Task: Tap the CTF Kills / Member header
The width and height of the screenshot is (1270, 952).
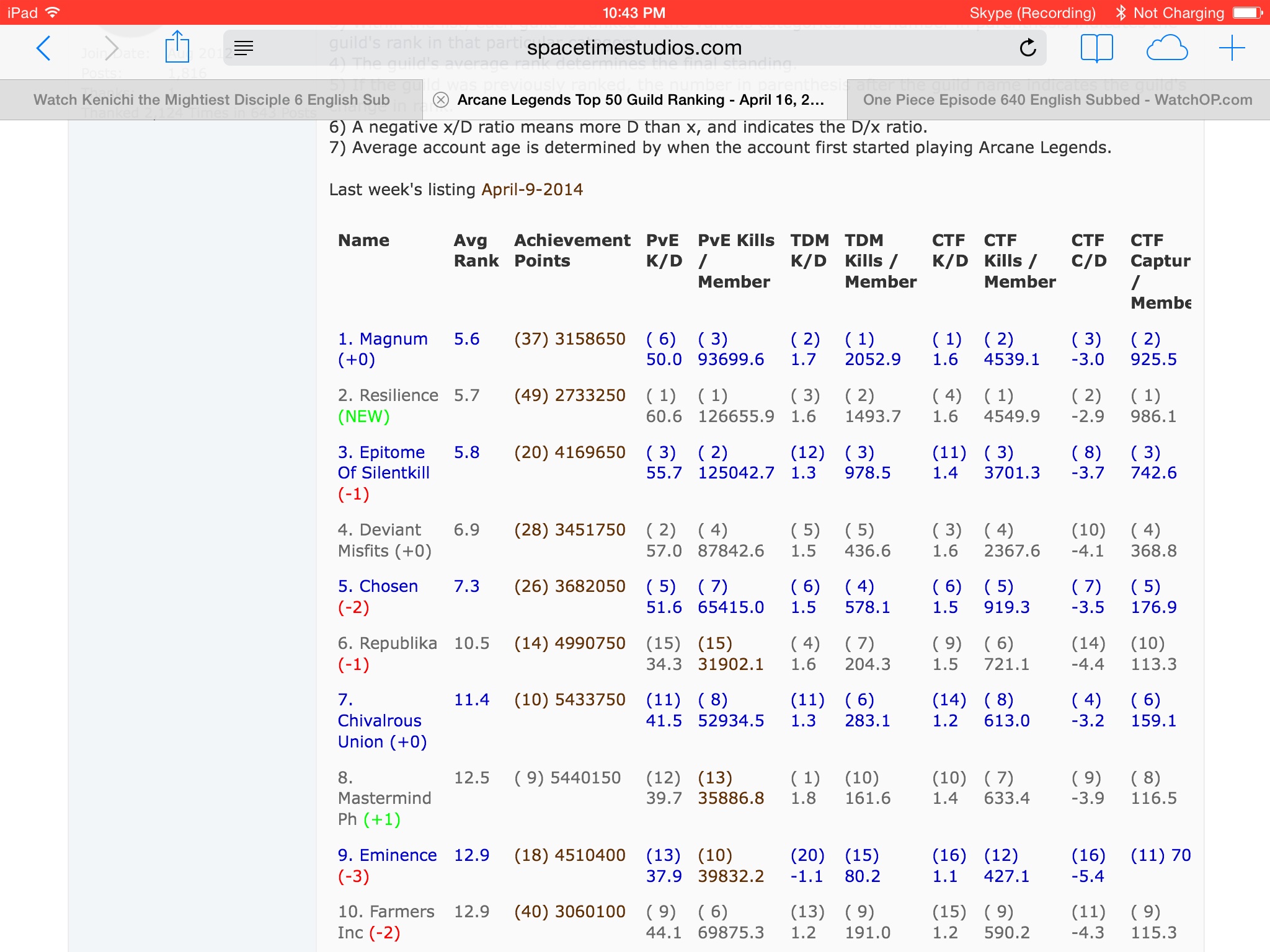Action: pos(1020,261)
